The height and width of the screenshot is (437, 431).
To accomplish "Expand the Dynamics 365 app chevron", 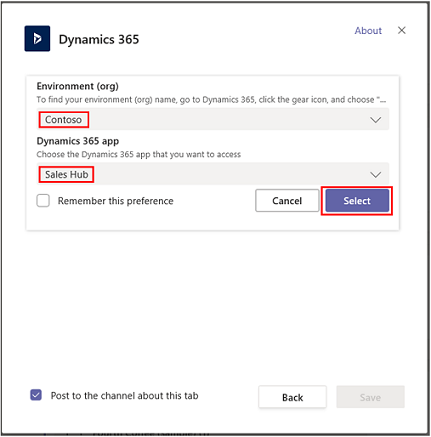I will pyautogui.click(x=376, y=174).
